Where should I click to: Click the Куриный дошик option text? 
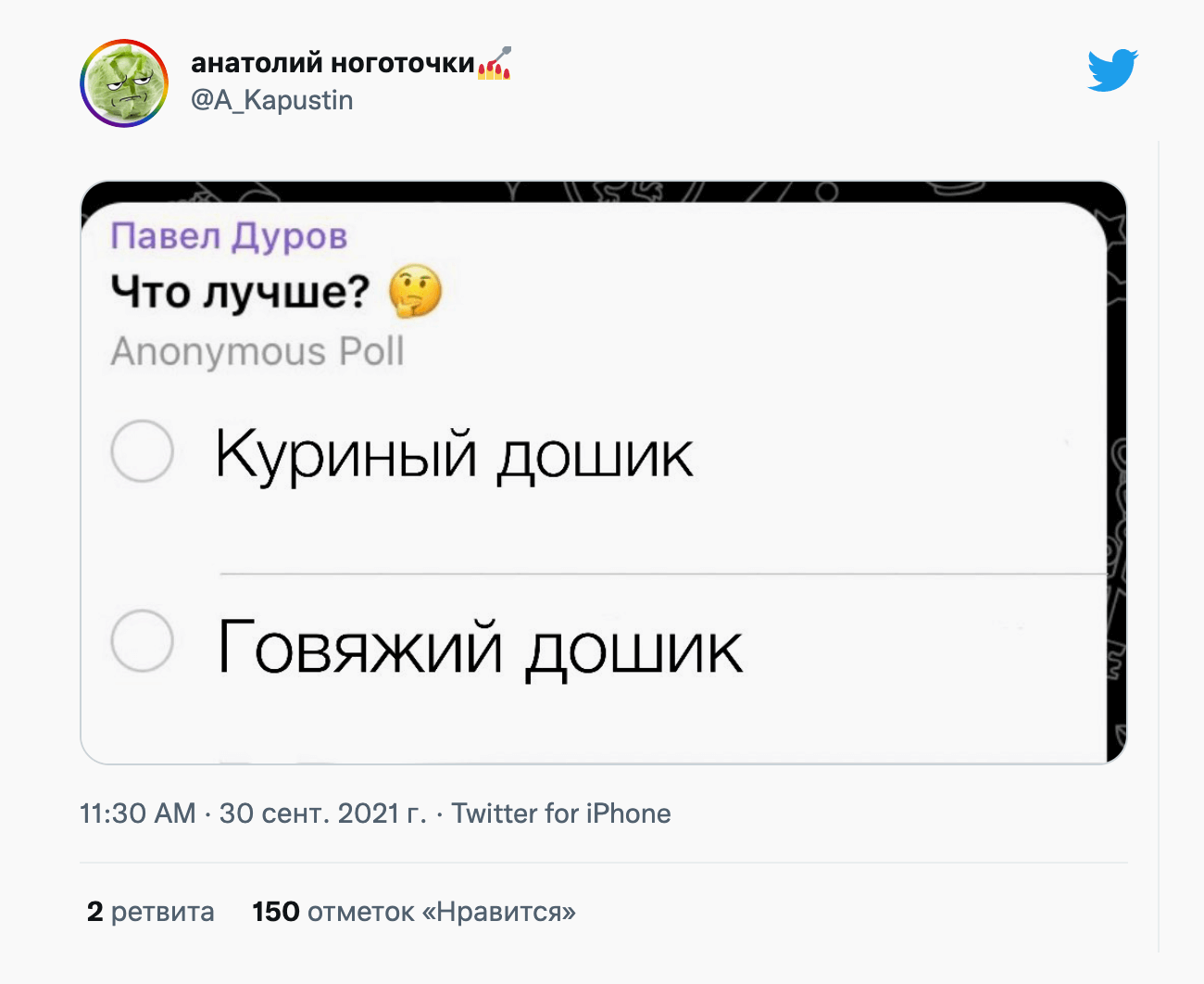click(x=454, y=455)
